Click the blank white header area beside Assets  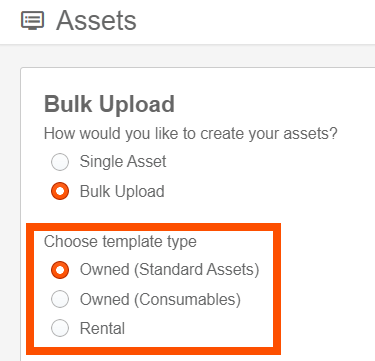click(253, 21)
